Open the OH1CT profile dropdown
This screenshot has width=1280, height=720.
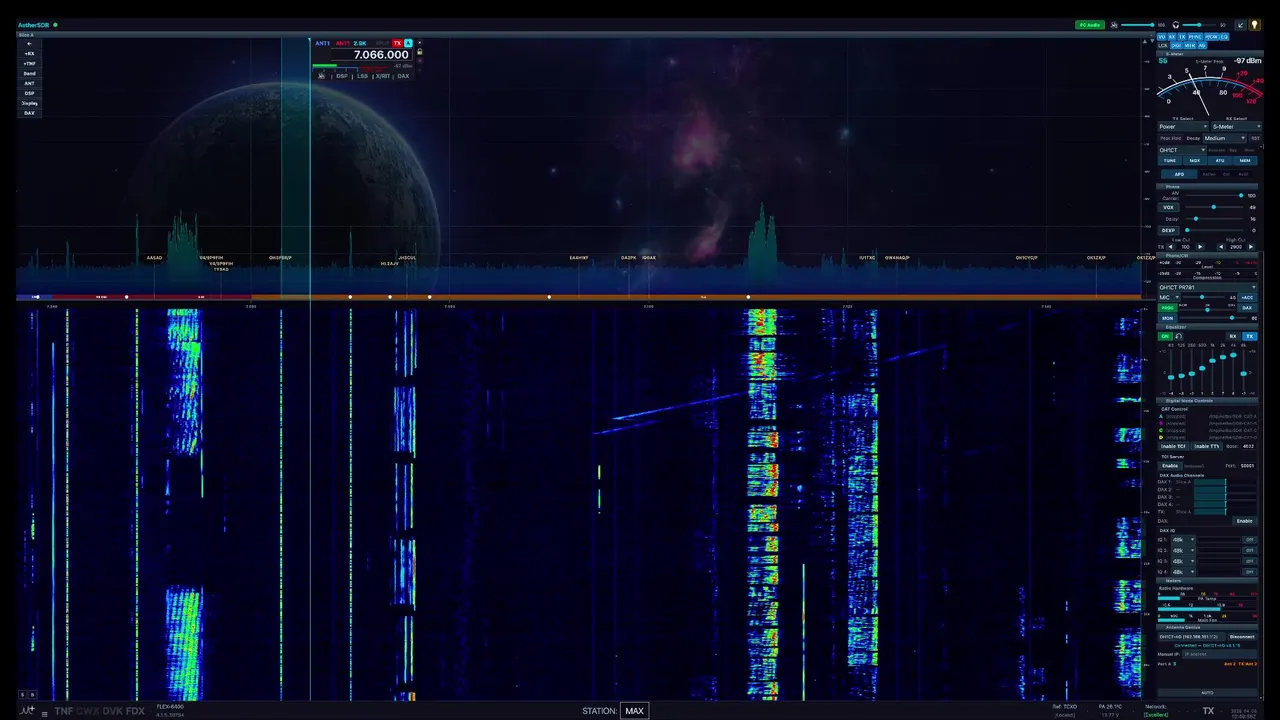point(1182,150)
